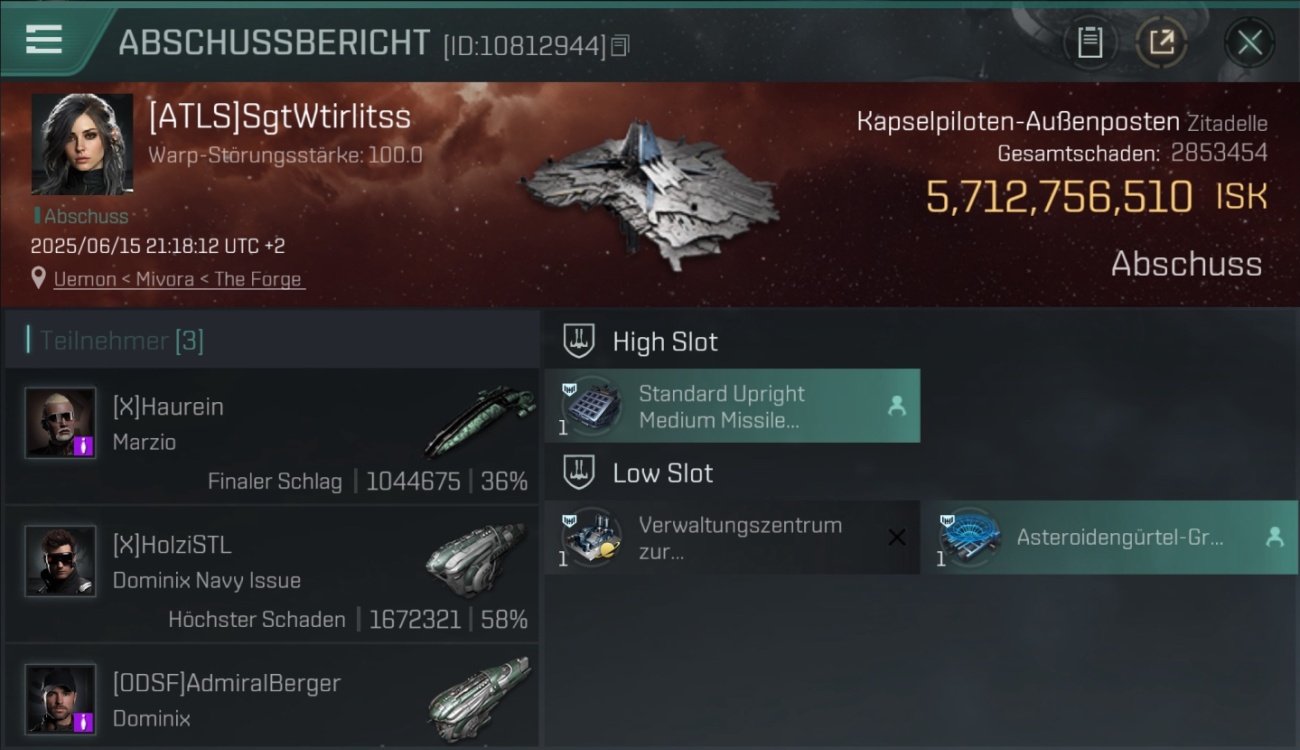Select Verwaltungszentrum low slot module
Screen dimensions: 1300x750
coord(732,537)
